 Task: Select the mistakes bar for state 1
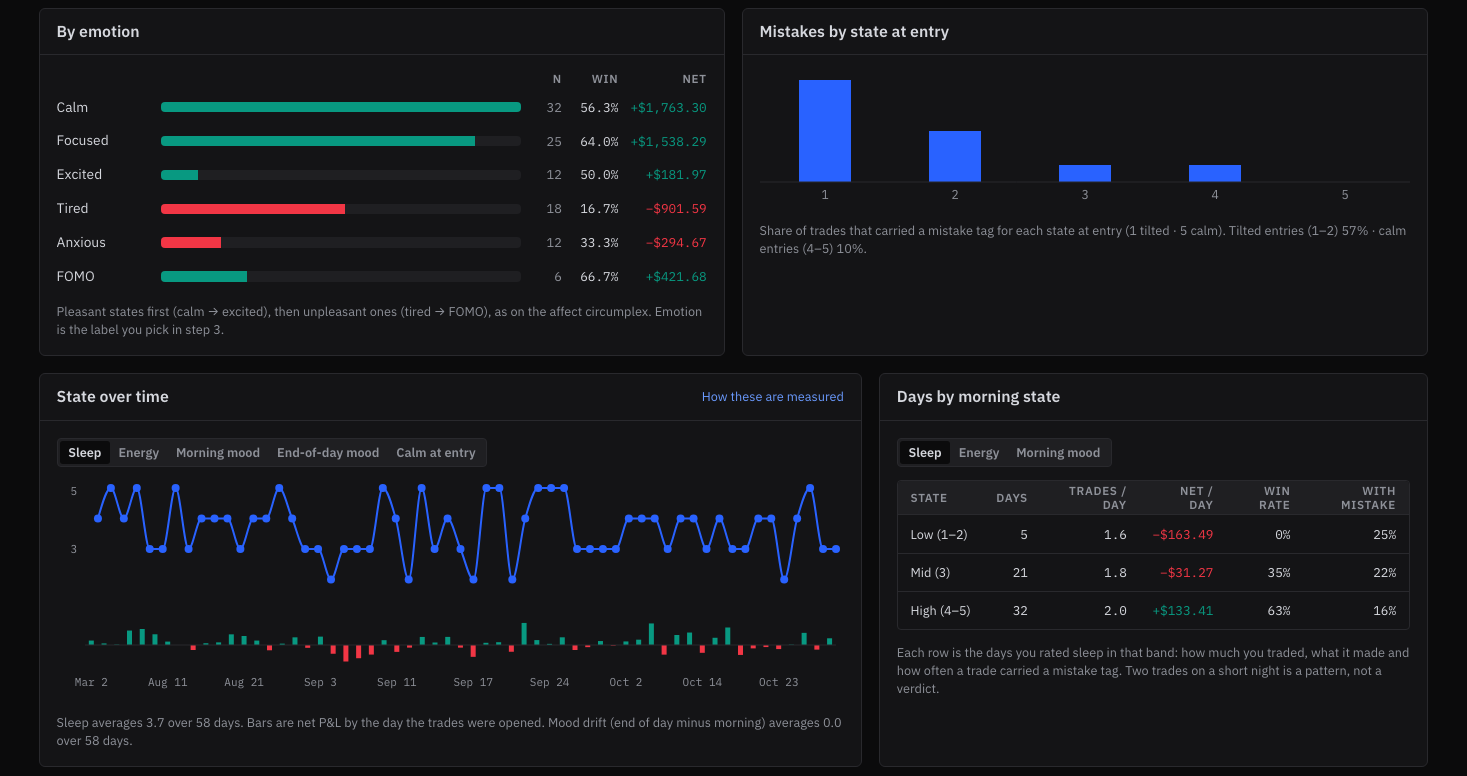(x=825, y=131)
